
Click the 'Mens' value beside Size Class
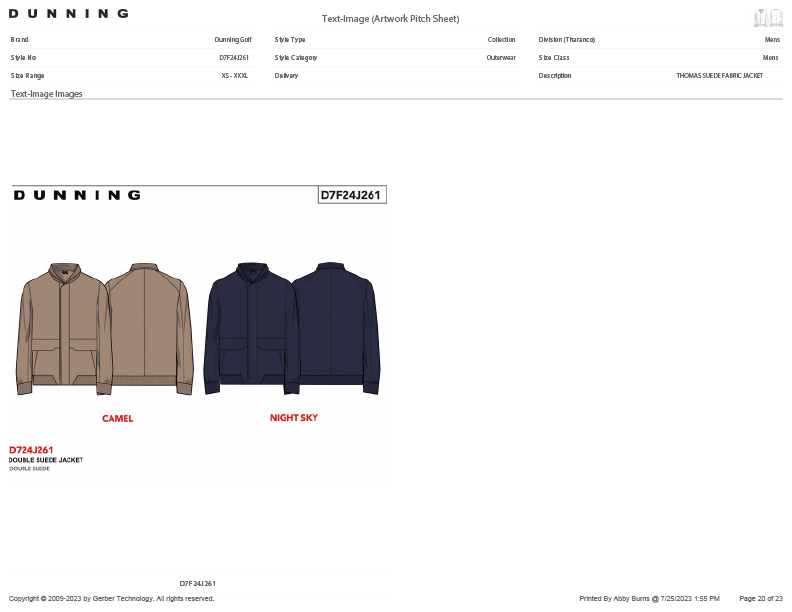tap(770, 58)
